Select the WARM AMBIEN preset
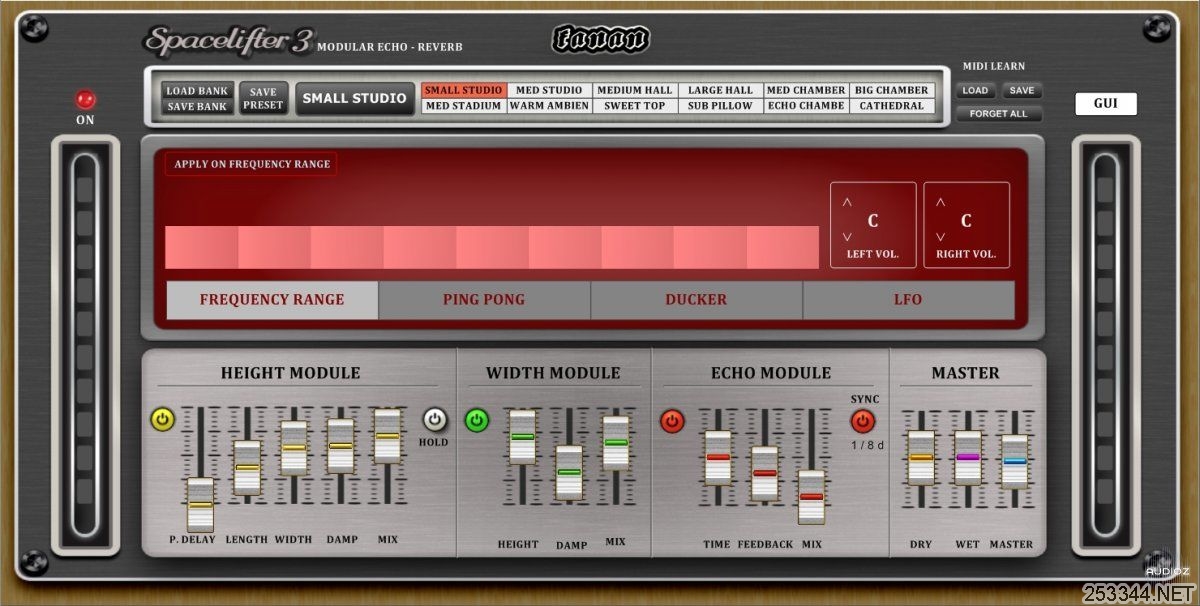 (x=549, y=105)
